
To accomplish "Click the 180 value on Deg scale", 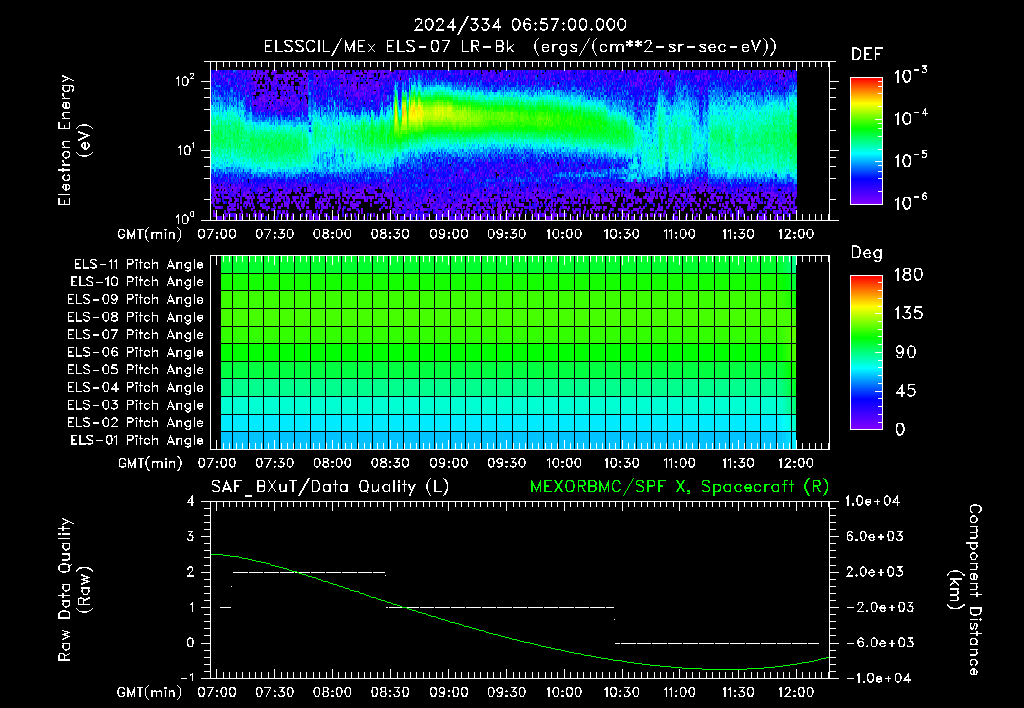I will click(908, 275).
